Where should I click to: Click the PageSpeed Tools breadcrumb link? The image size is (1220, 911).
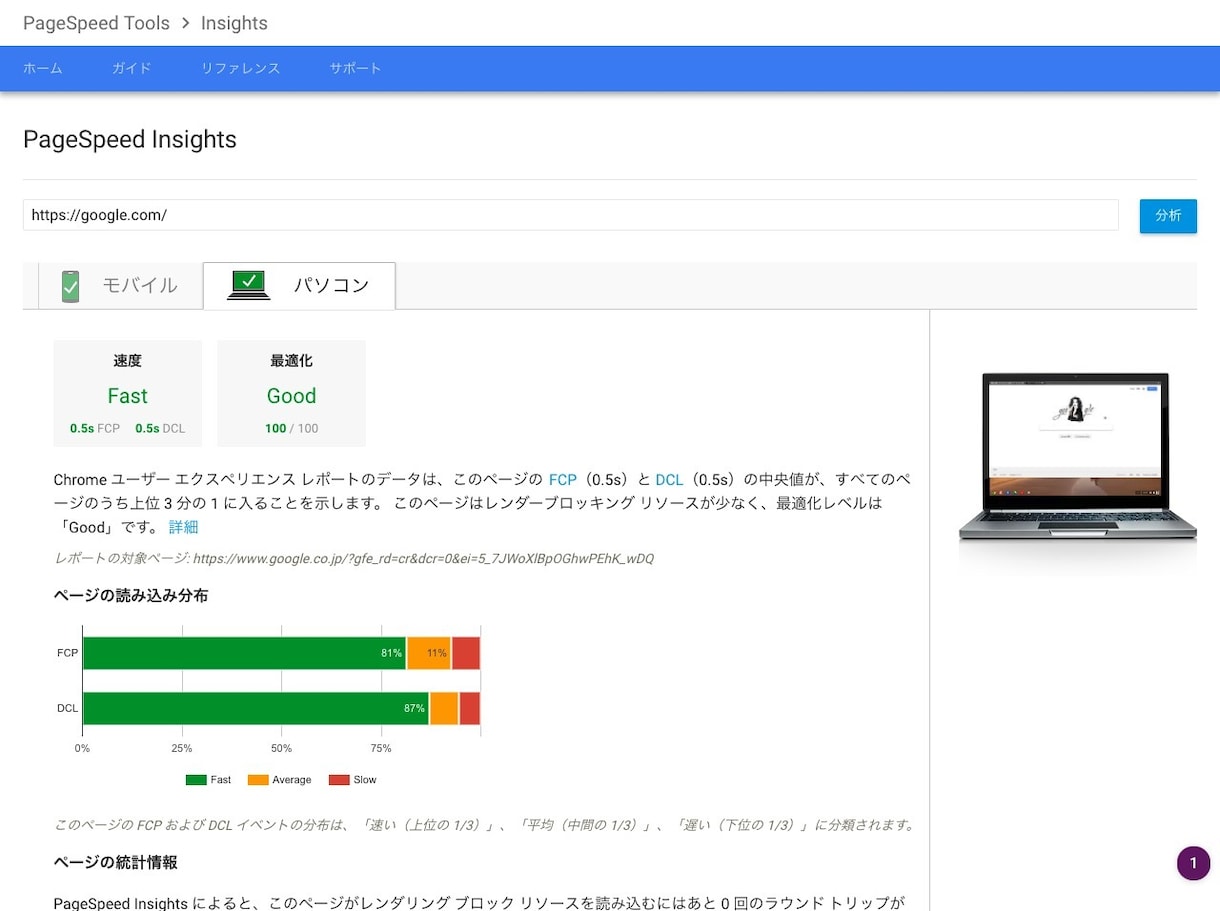click(x=96, y=23)
